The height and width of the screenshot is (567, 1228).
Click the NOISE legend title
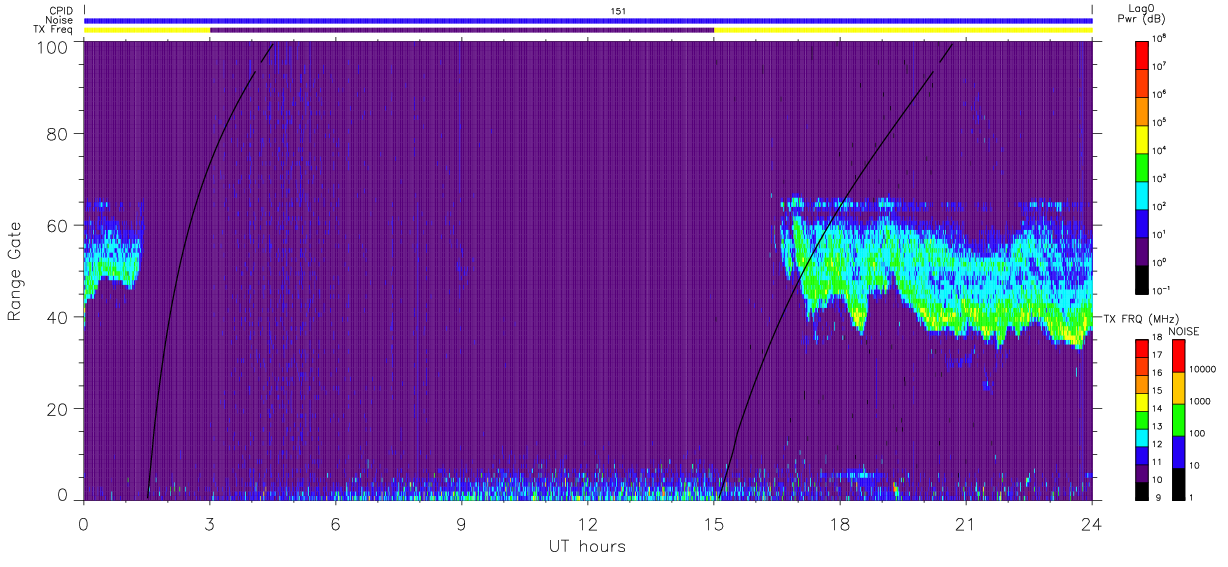[1184, 329]
